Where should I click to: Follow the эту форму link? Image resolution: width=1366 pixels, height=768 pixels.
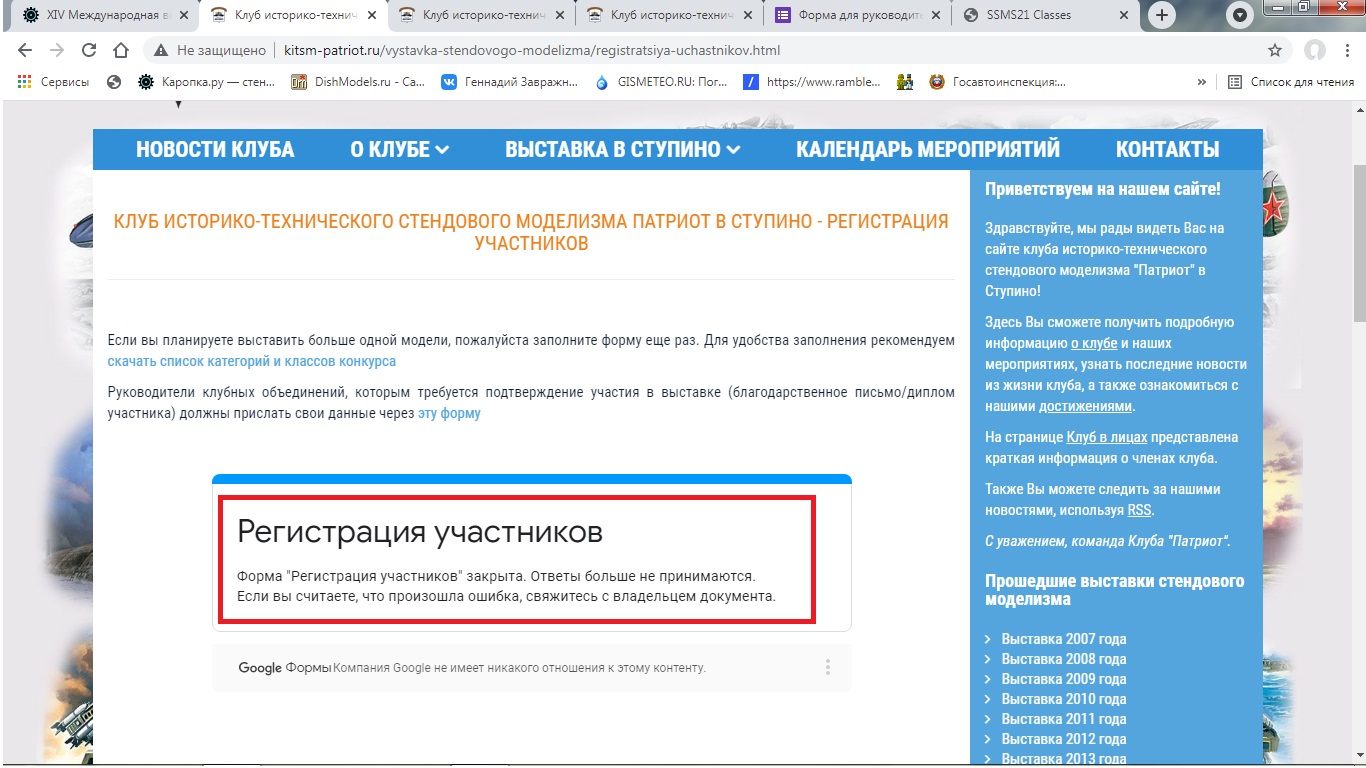[x=449, y=413]
